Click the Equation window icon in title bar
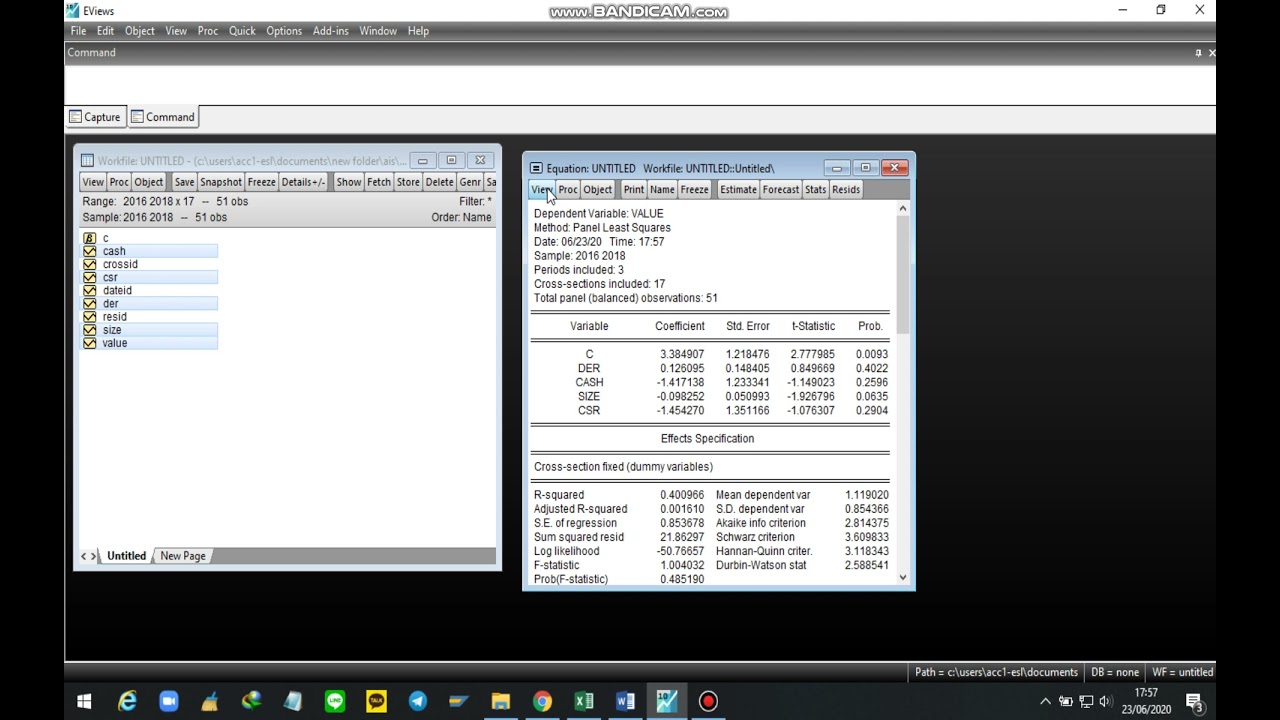1280x720 pixels. point(536,168)
